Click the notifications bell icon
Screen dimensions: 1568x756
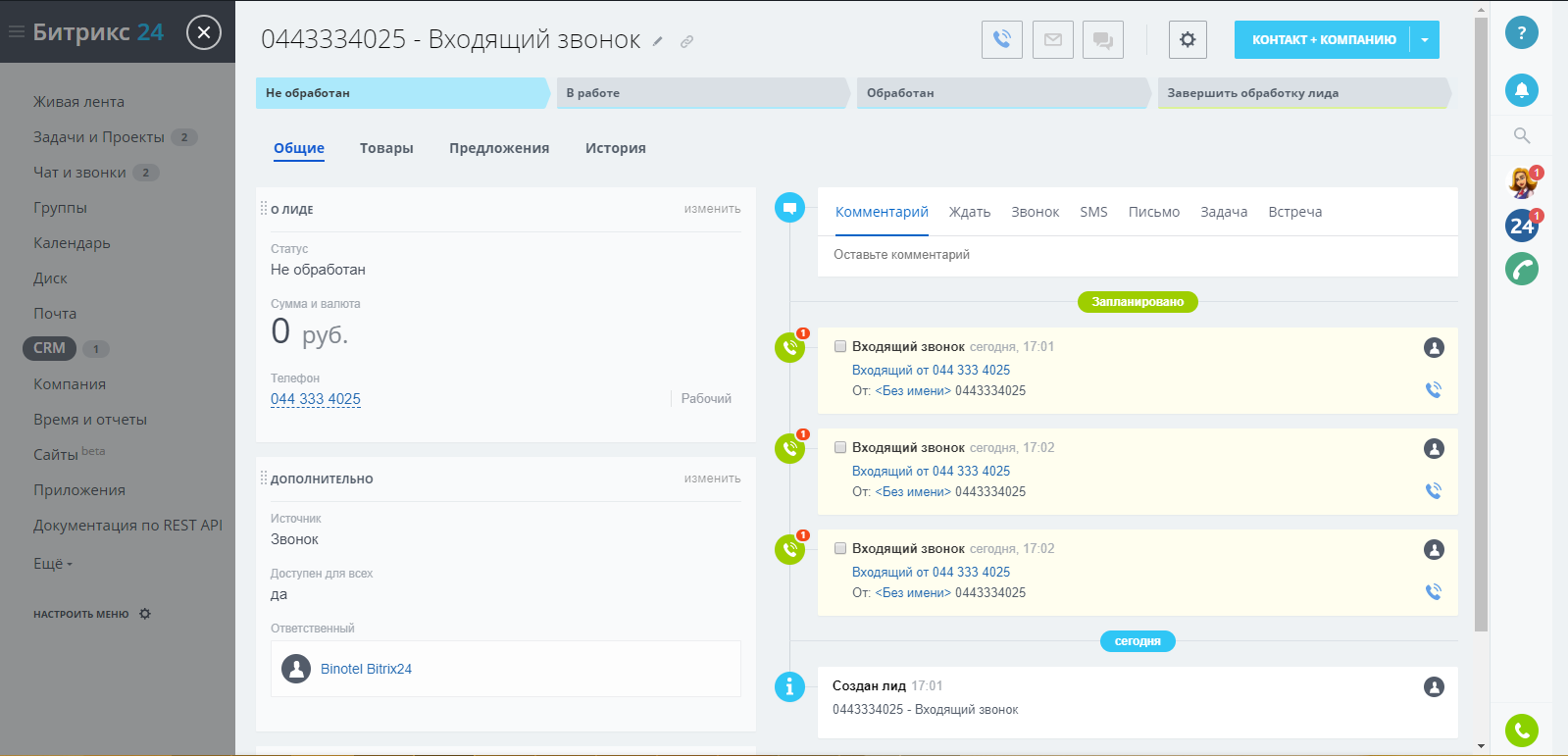1521,90
